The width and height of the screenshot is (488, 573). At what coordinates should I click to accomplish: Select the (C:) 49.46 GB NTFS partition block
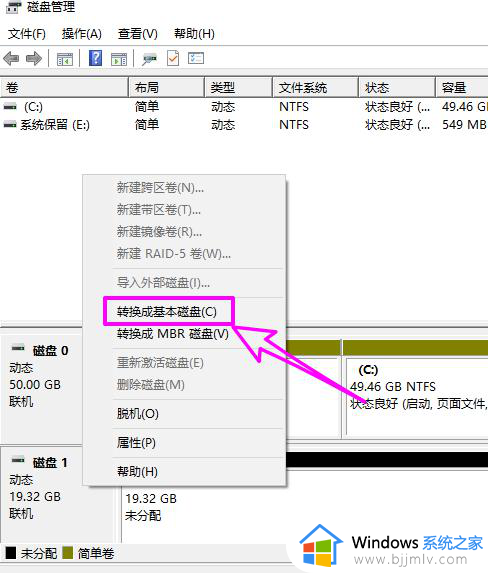click(x=416, y=389)
